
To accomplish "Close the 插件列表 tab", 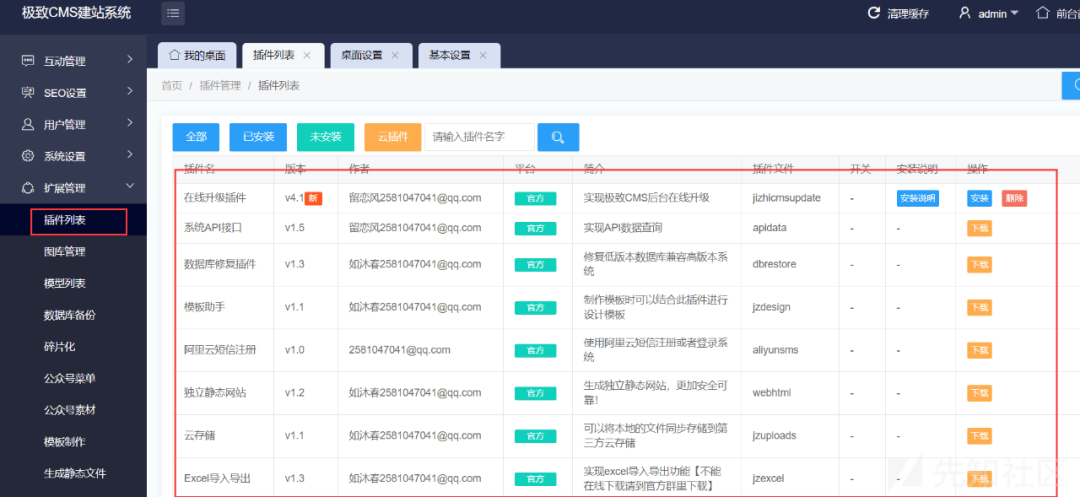I will (x=307, y=55).
